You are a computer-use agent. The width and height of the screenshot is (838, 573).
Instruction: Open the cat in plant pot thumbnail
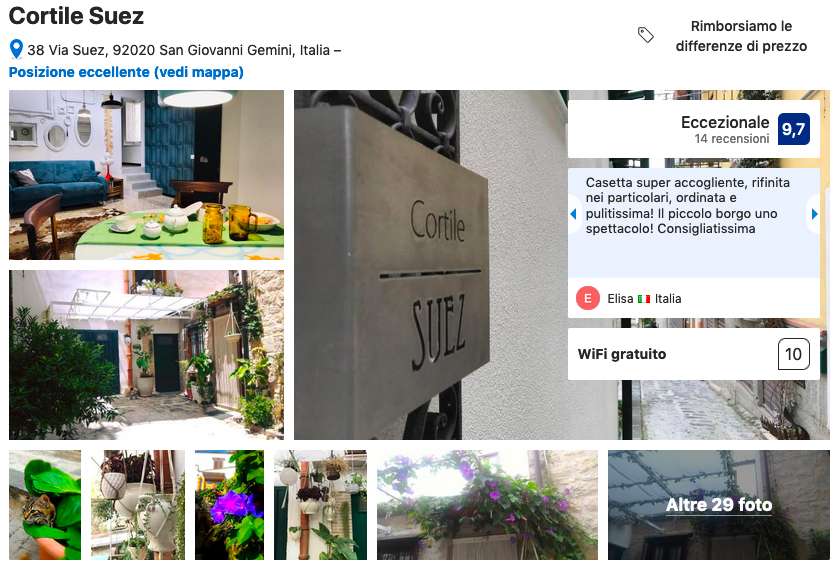(45, 505)
